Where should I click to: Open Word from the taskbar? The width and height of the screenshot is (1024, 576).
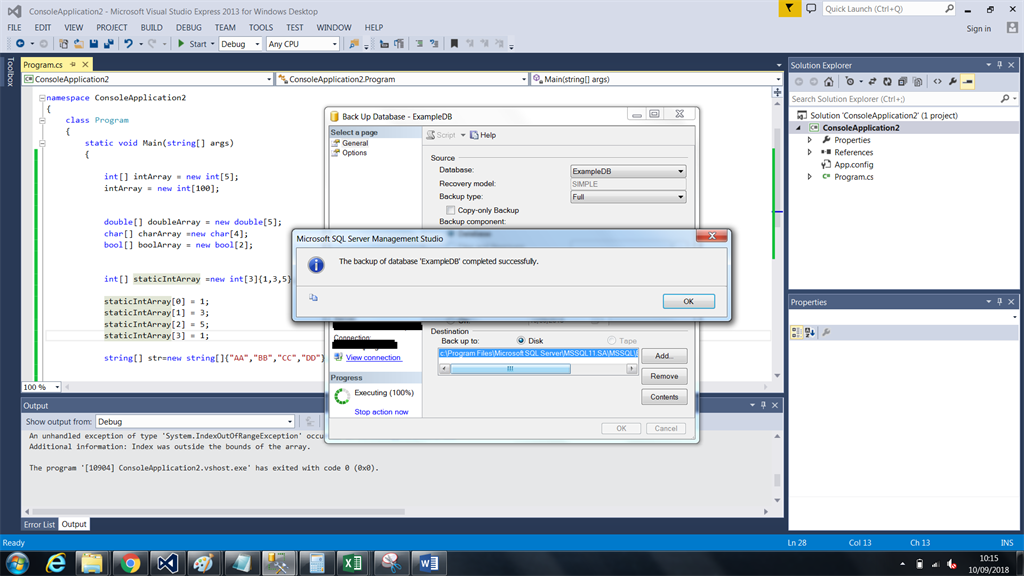pos(428,563)
